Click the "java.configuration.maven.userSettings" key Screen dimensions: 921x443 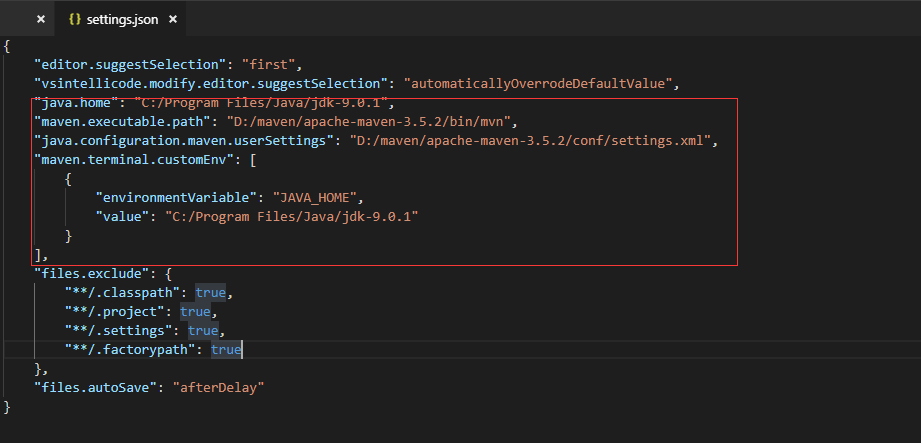[184, 140]
